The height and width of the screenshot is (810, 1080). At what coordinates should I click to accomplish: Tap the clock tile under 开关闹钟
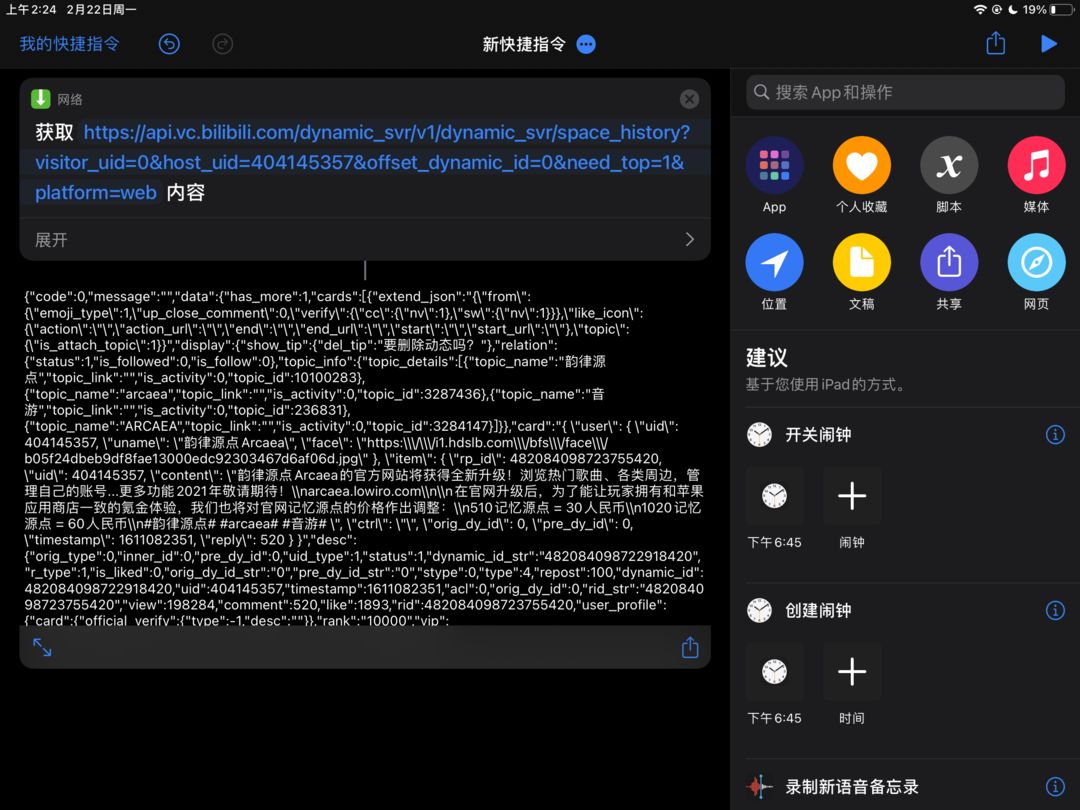pyautogui.click(x=774, y=496)
